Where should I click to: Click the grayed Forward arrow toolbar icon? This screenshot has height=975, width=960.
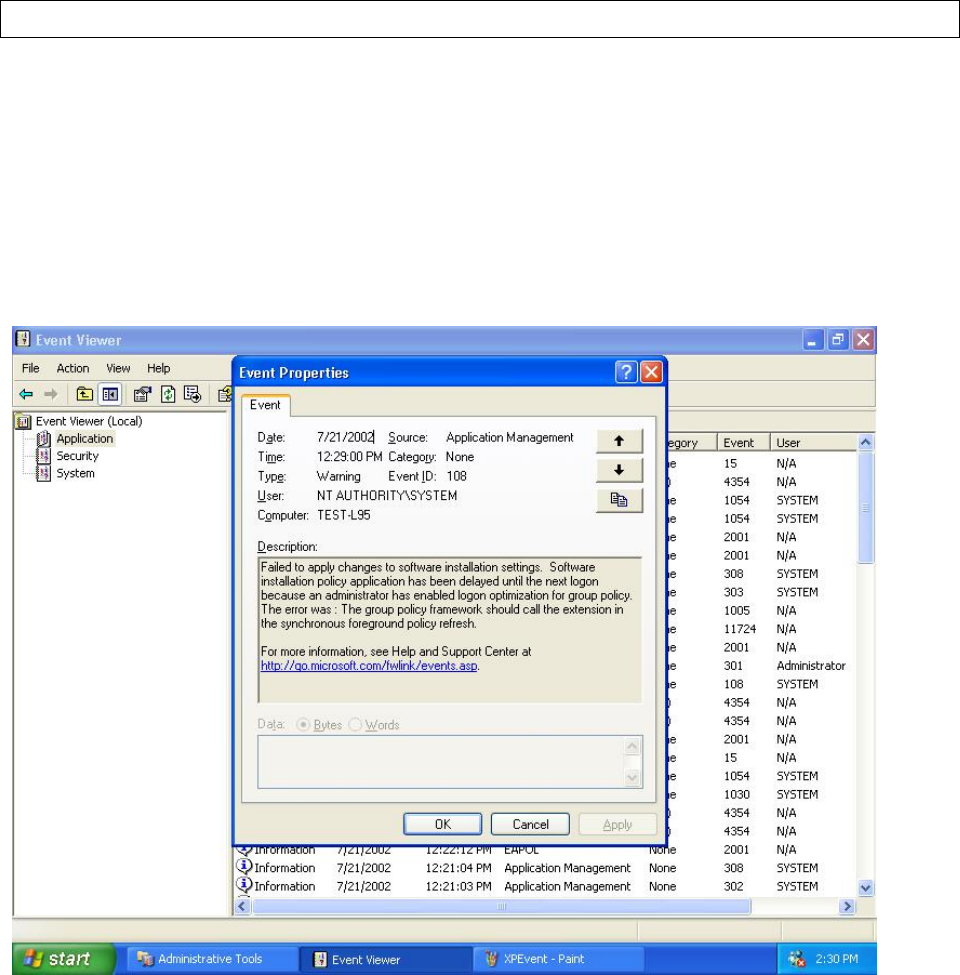click(x=51, y=394)
